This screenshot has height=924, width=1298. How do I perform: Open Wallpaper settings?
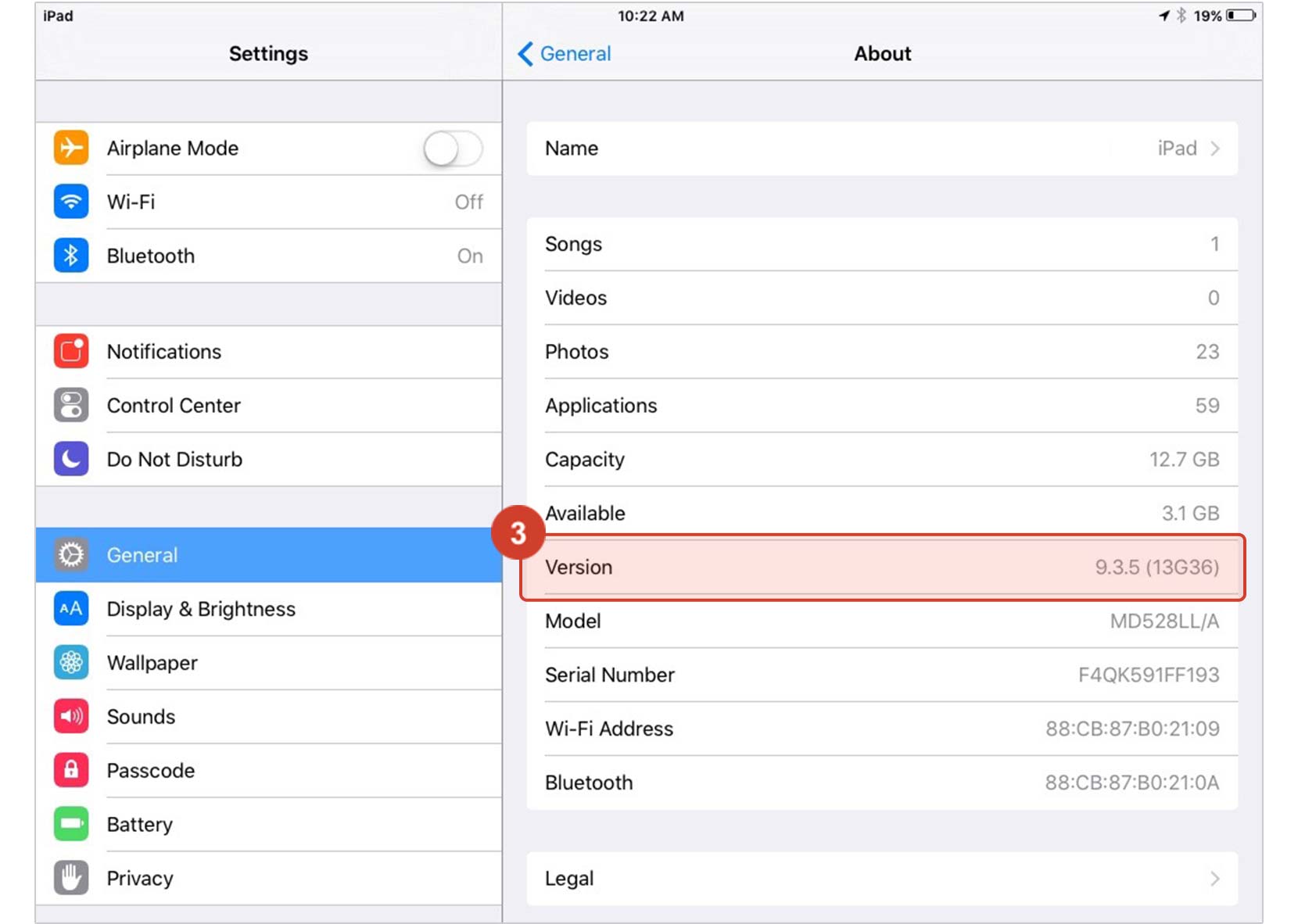[269, 663]
